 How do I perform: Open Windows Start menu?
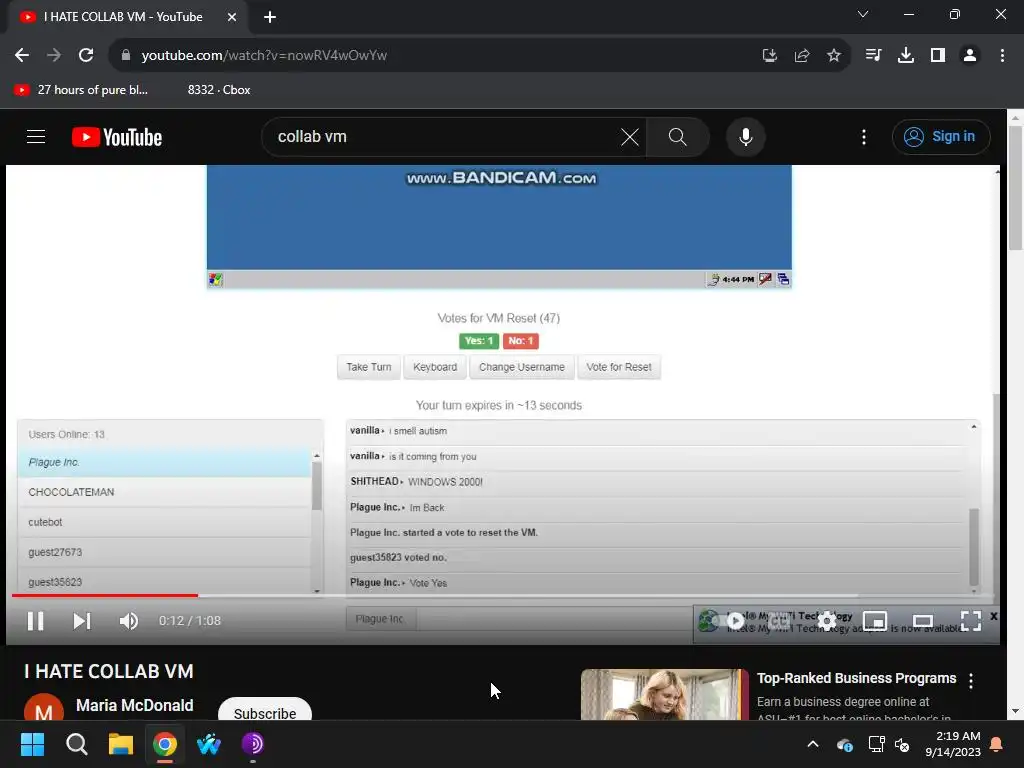[x=32, y=744]
